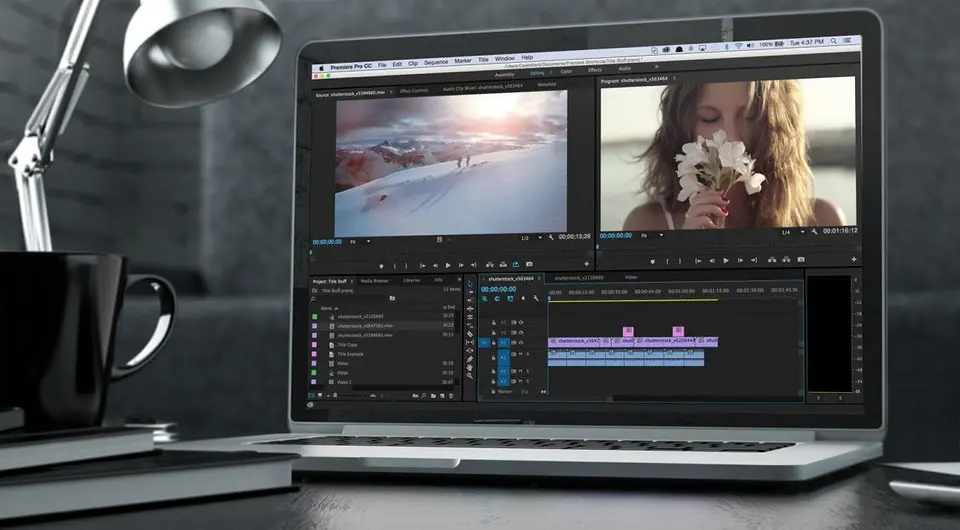The height and width of the screenshot is (530, 960).
Task: Toggle timeline Snap magnet
Action: pyautogui.click(x=497, y=299)
